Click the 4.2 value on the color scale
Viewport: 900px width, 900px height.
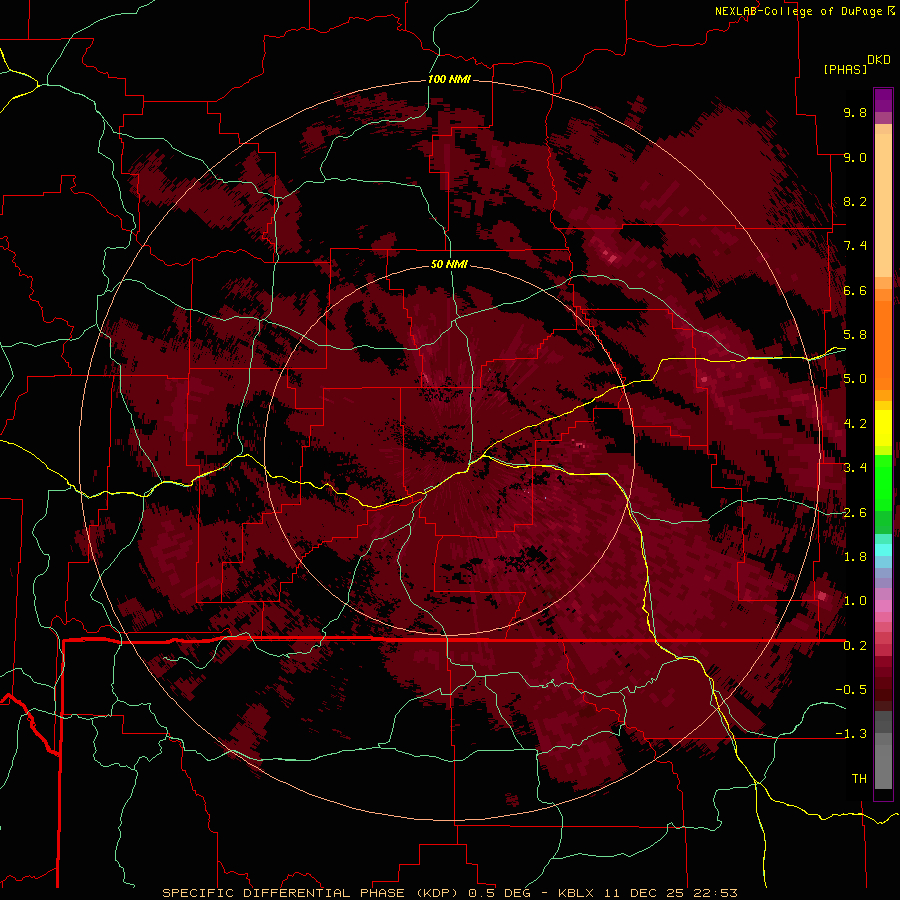[855, 424]
